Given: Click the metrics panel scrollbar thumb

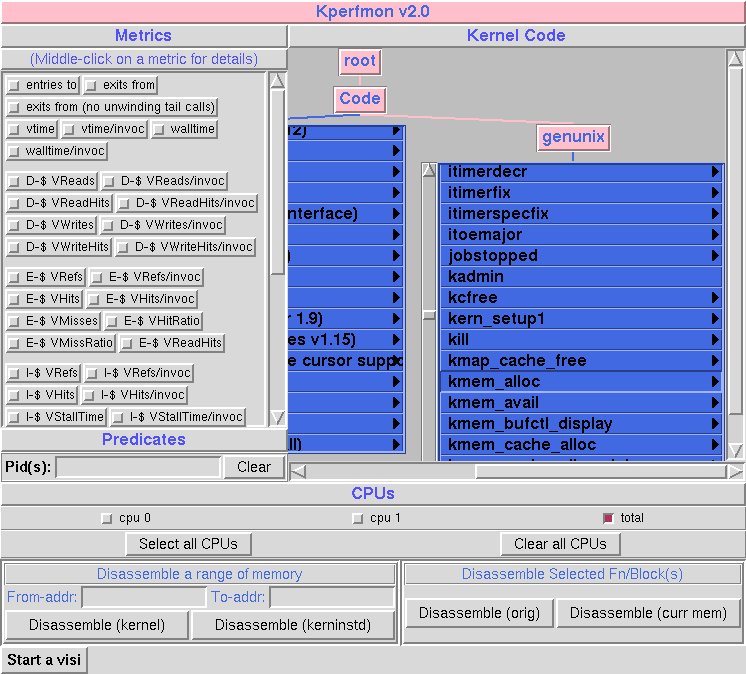Looking at the screenshot, I should click(x=277, y=182).
